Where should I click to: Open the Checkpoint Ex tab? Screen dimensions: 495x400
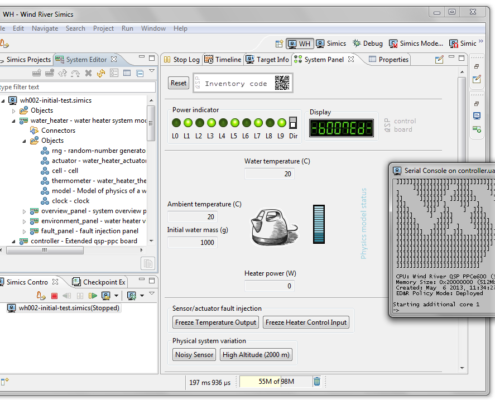point(99,282)
